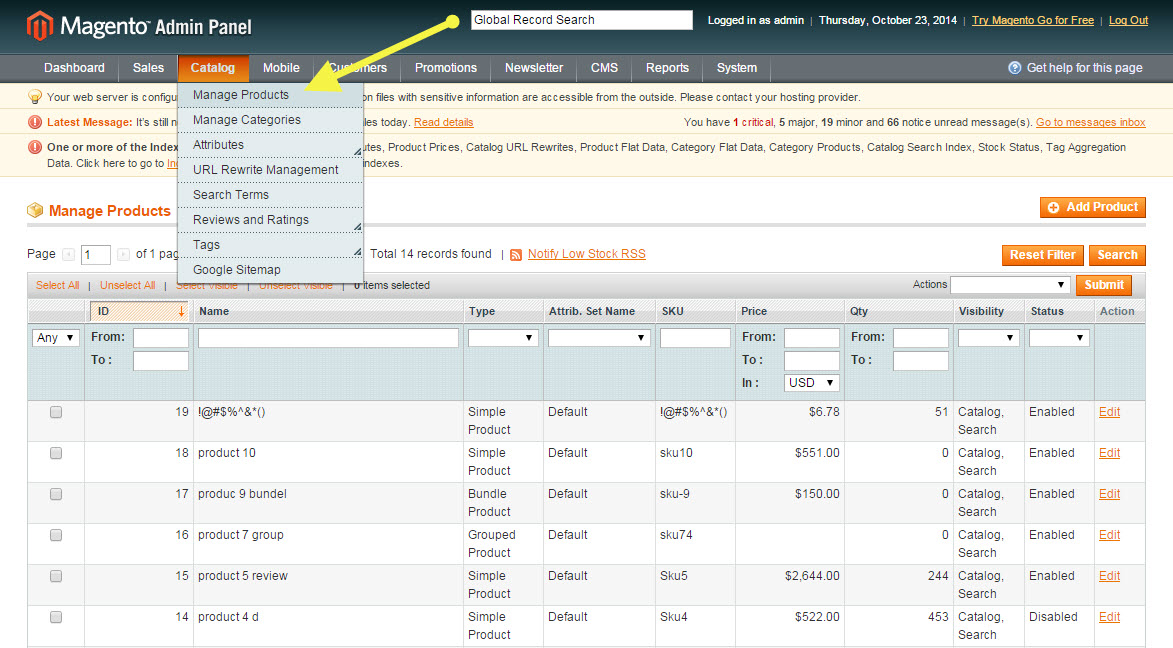Open Go to messages inbox link
This screenshot has width=1173, height=648.
[x=1091, y=122]
